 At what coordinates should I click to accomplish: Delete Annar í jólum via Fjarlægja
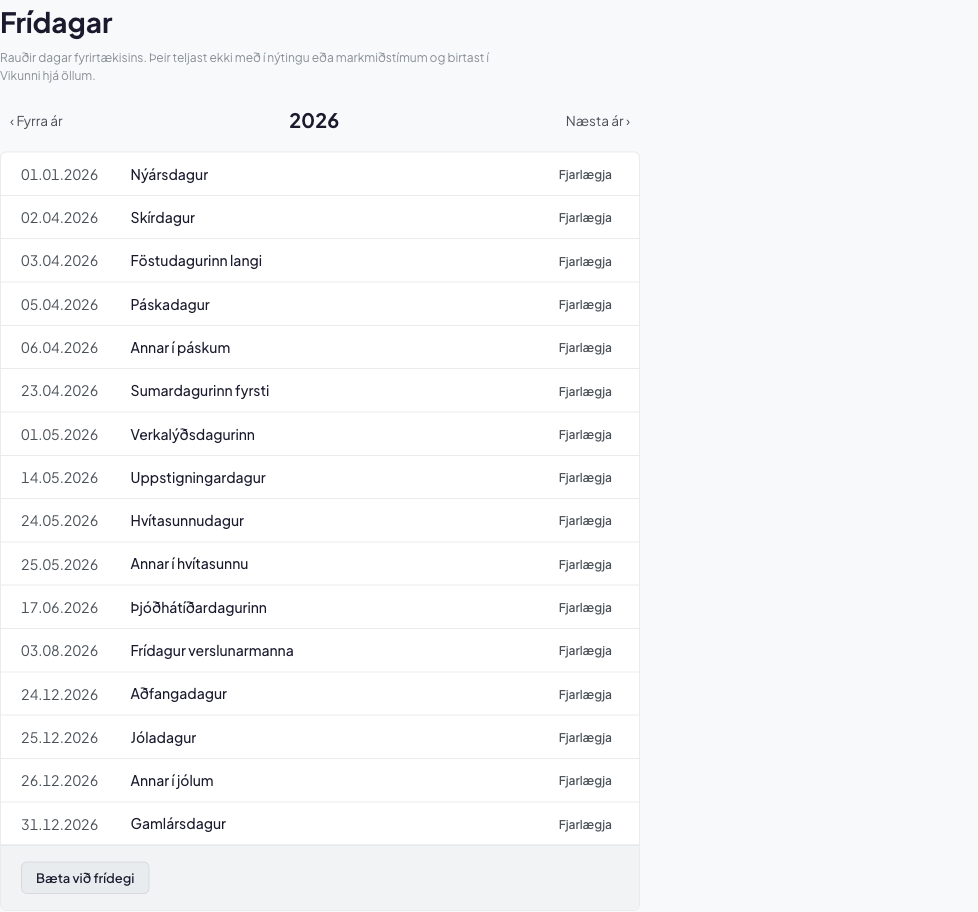coord(584,780)
